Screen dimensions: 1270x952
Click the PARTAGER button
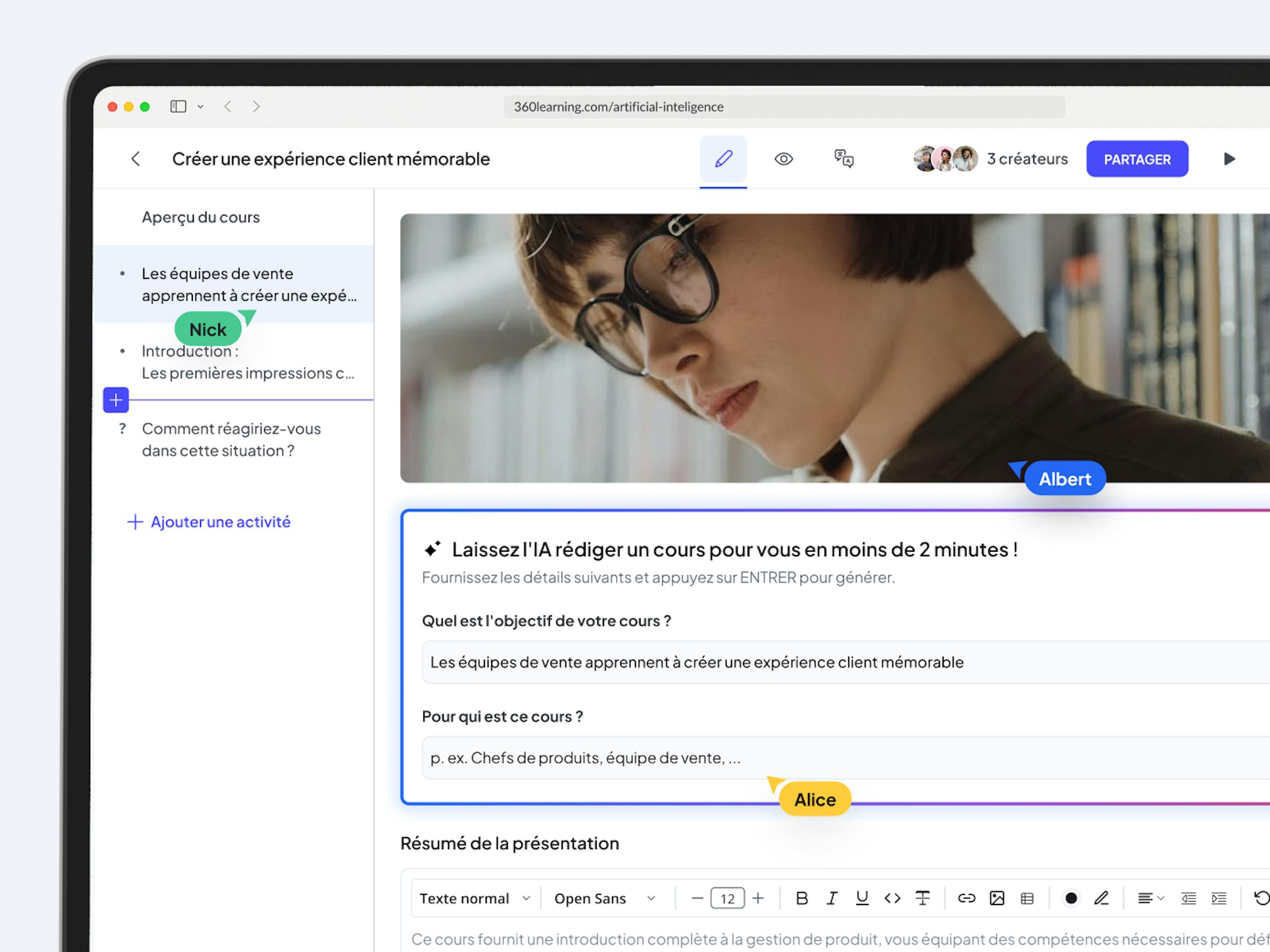(1137, 159)
